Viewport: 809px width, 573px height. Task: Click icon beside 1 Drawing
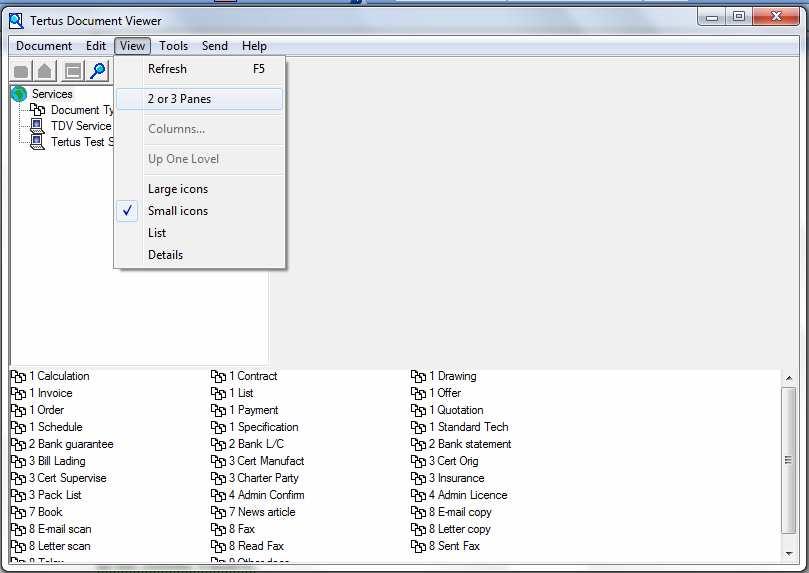coord(418,376)
